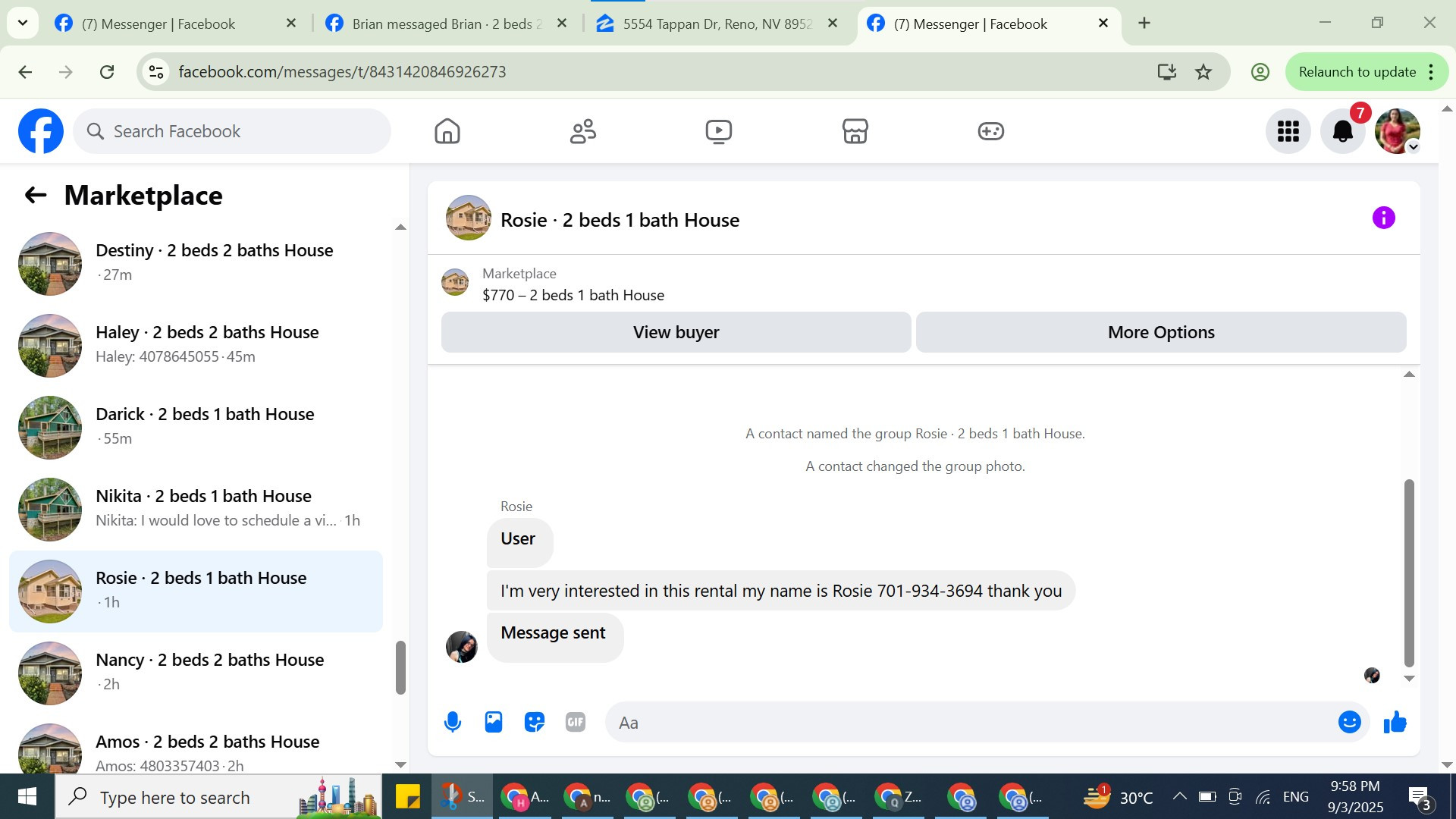Reload the current page
Viewport: 1456px width, 819px height.
tap(107, 72)
